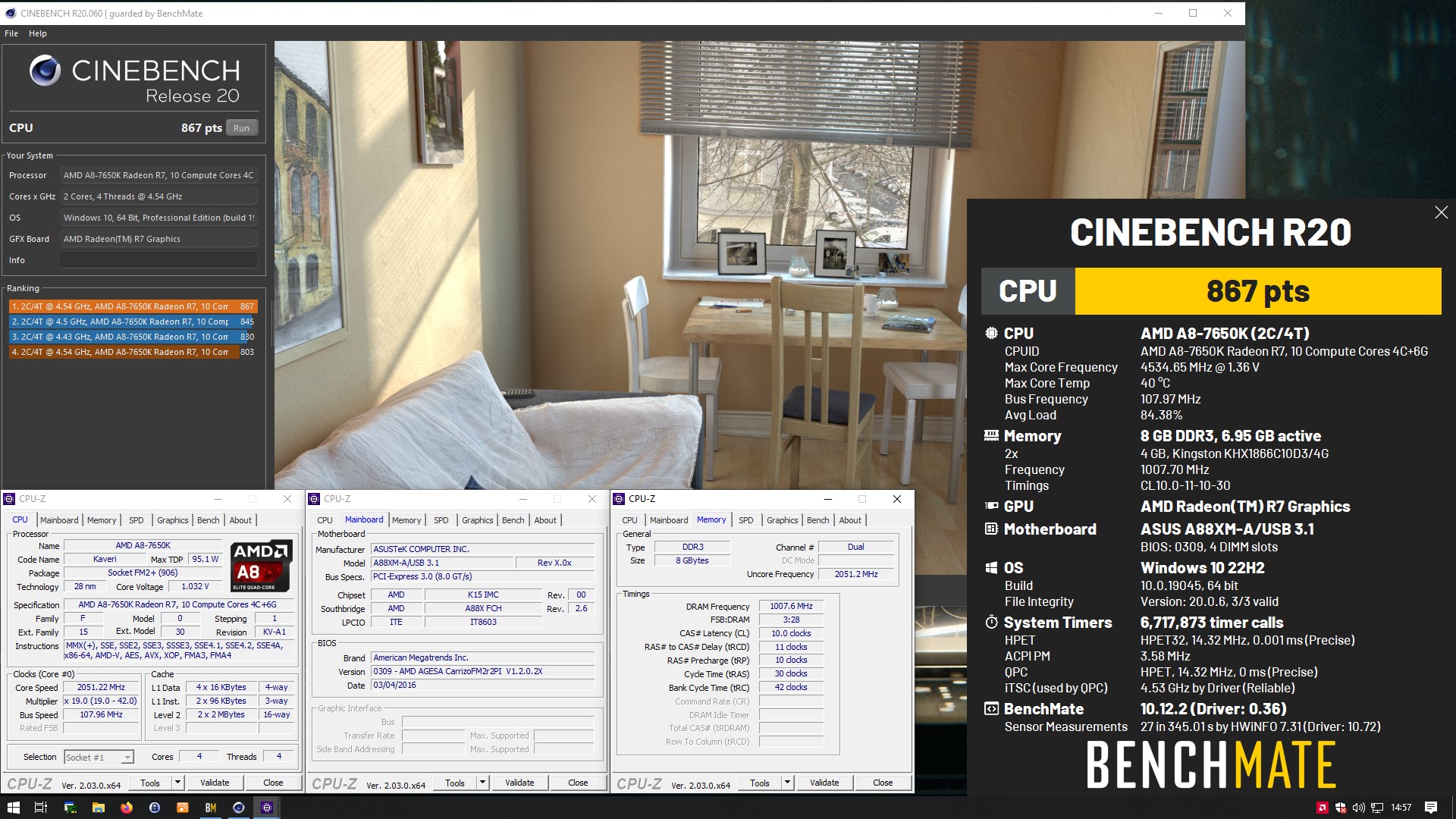This screenshot has height=819, width=1456.
Task: Click the Close button in CPU-Z Mainboard window
Action: (578, 783)
